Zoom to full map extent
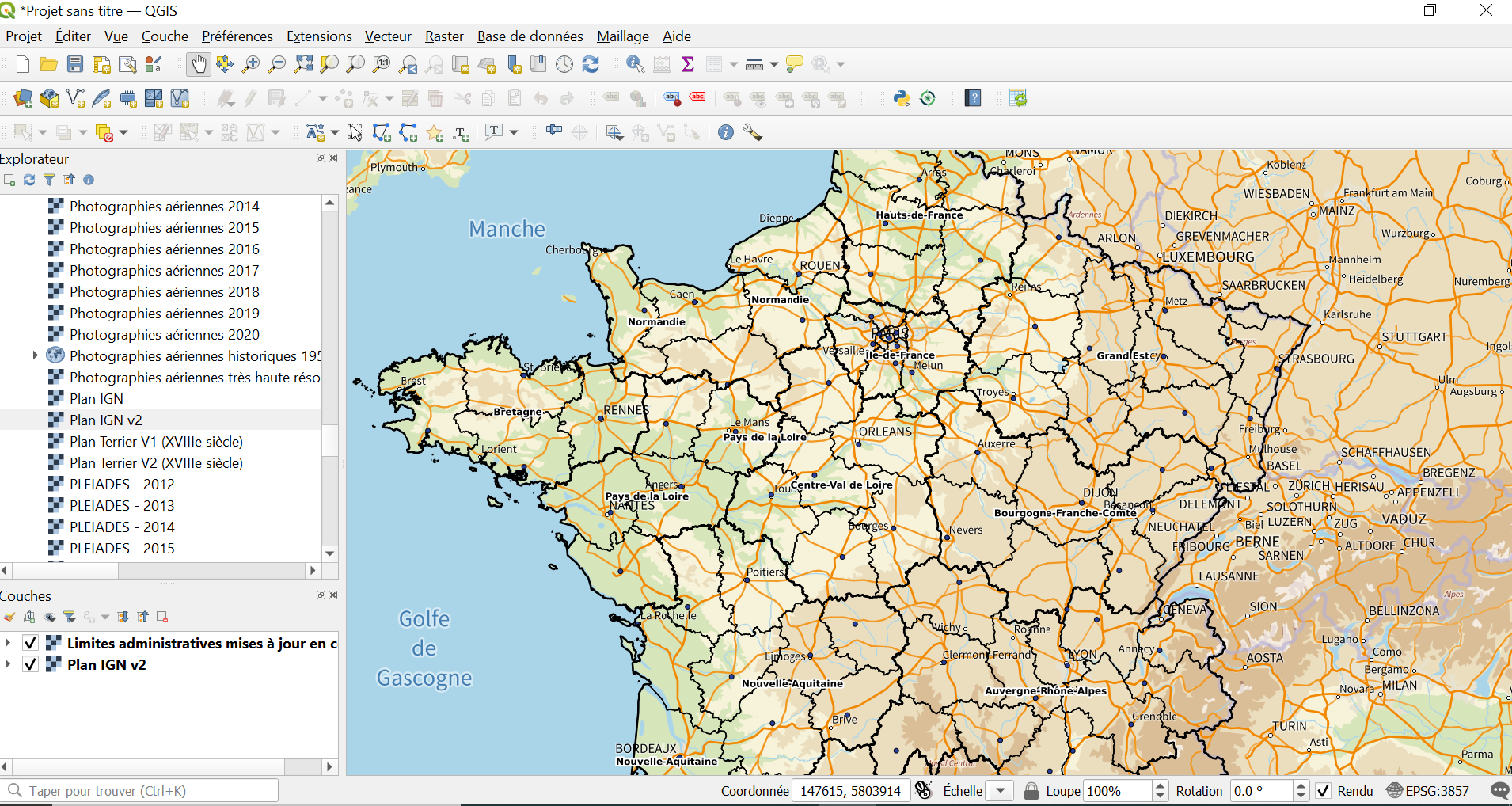This screenshot has height=806, width=1512. coord(303,64)
